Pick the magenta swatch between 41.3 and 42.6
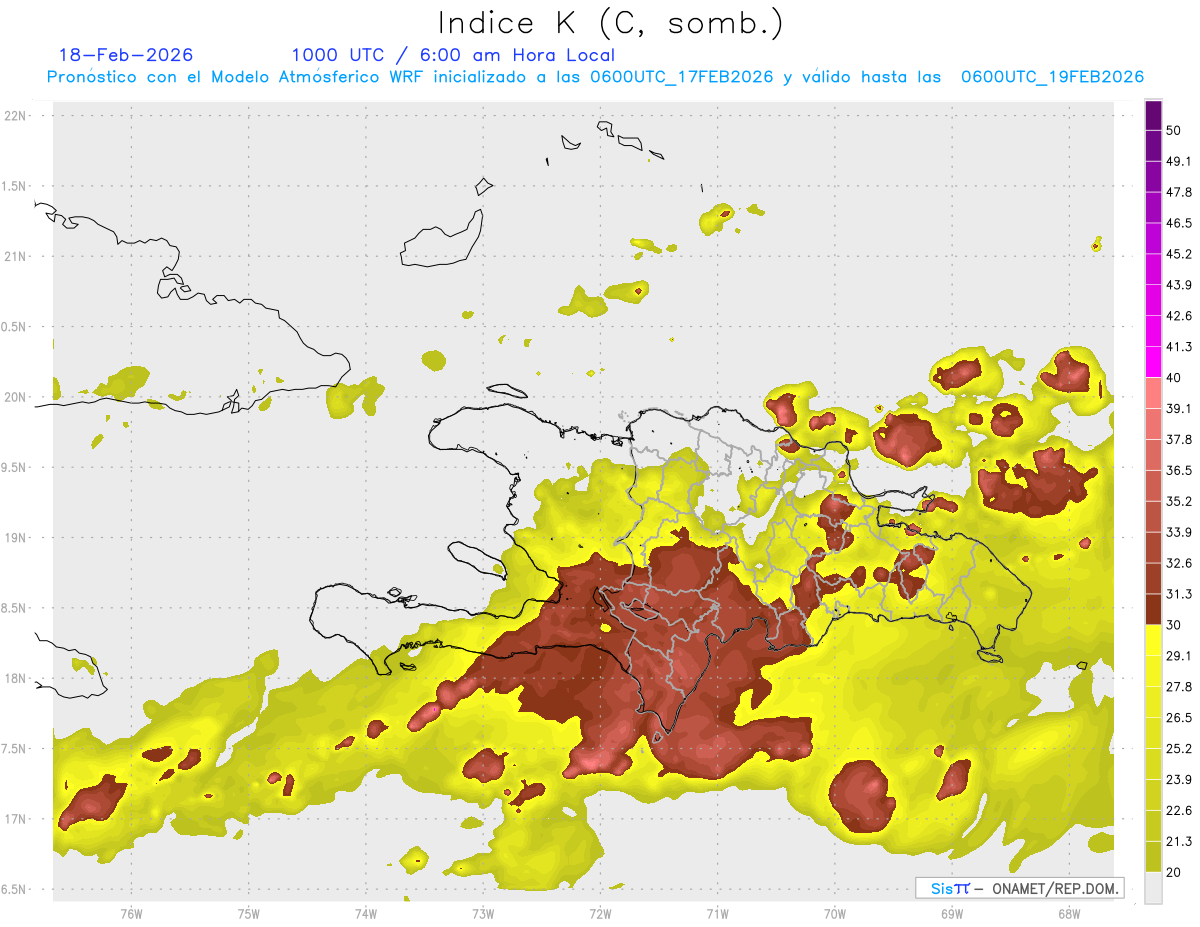The height and width of the screenshot is (927, 1200). click(1153, 331)
